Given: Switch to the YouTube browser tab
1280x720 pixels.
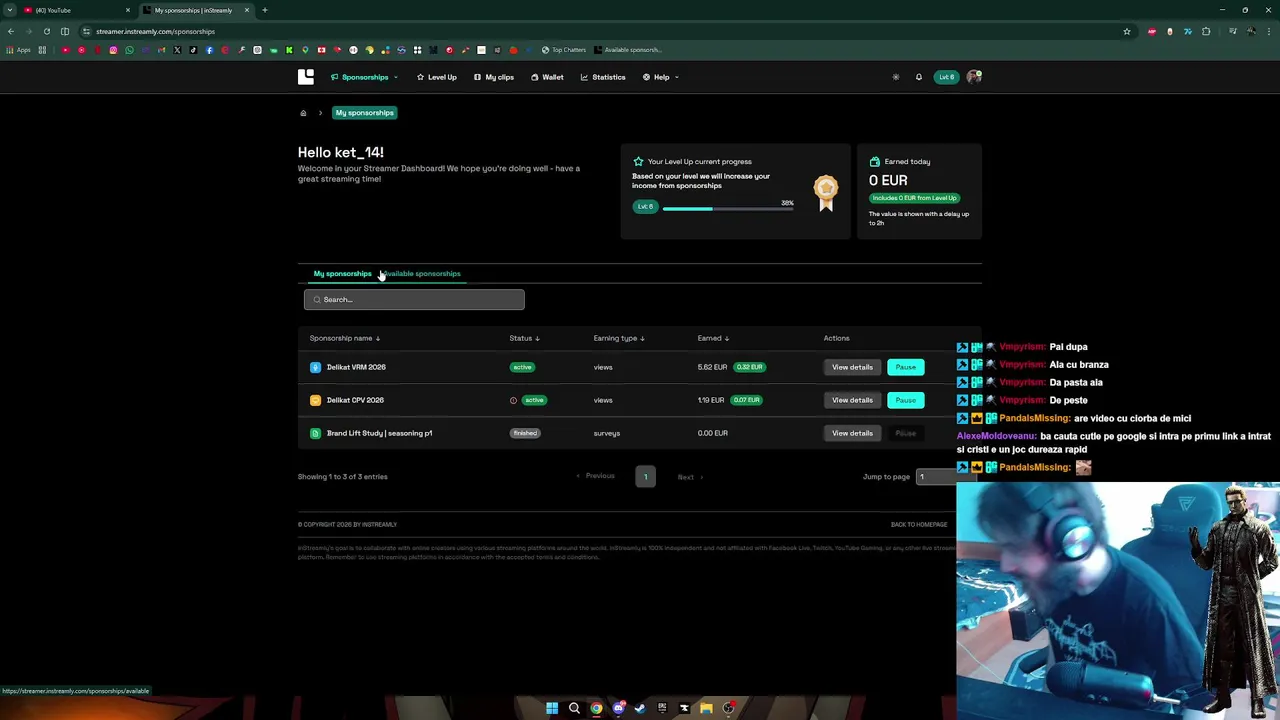Looking at the screenshot, I should click(x=75, y=10).
